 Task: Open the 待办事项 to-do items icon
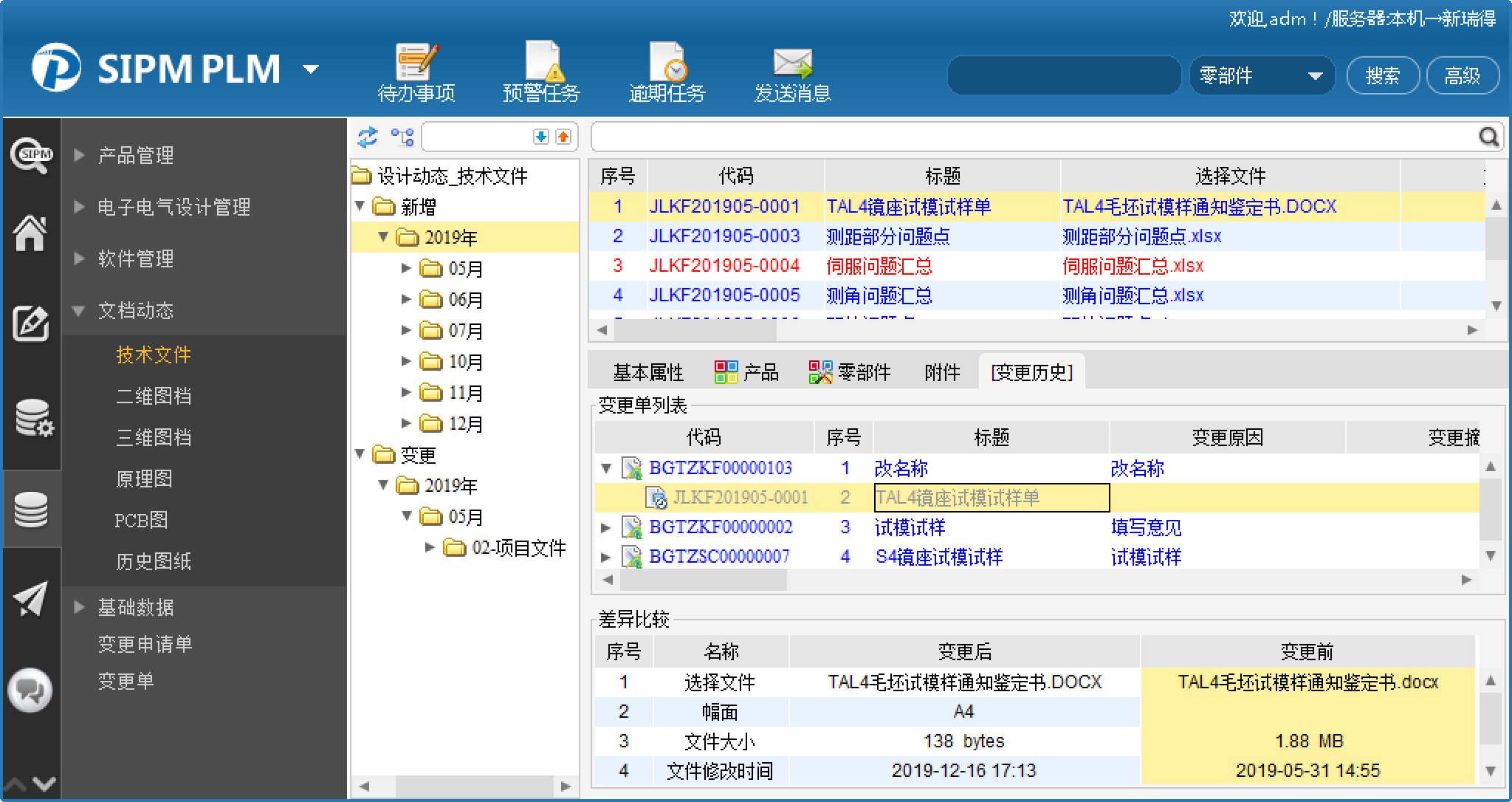point(416,64)
